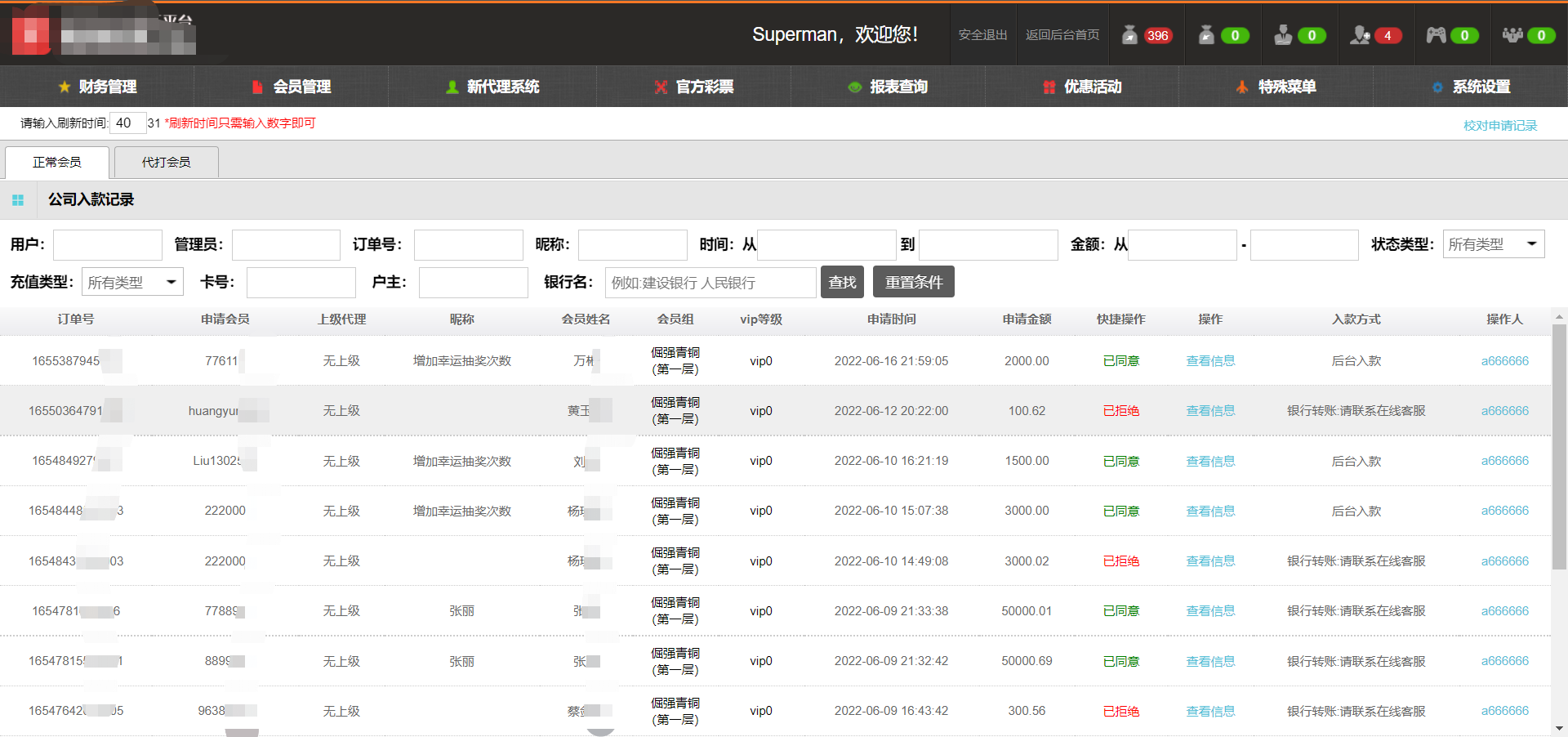1568x737 pixels.
Task: Click 安全退出 to log out
Action: [982, 35]
